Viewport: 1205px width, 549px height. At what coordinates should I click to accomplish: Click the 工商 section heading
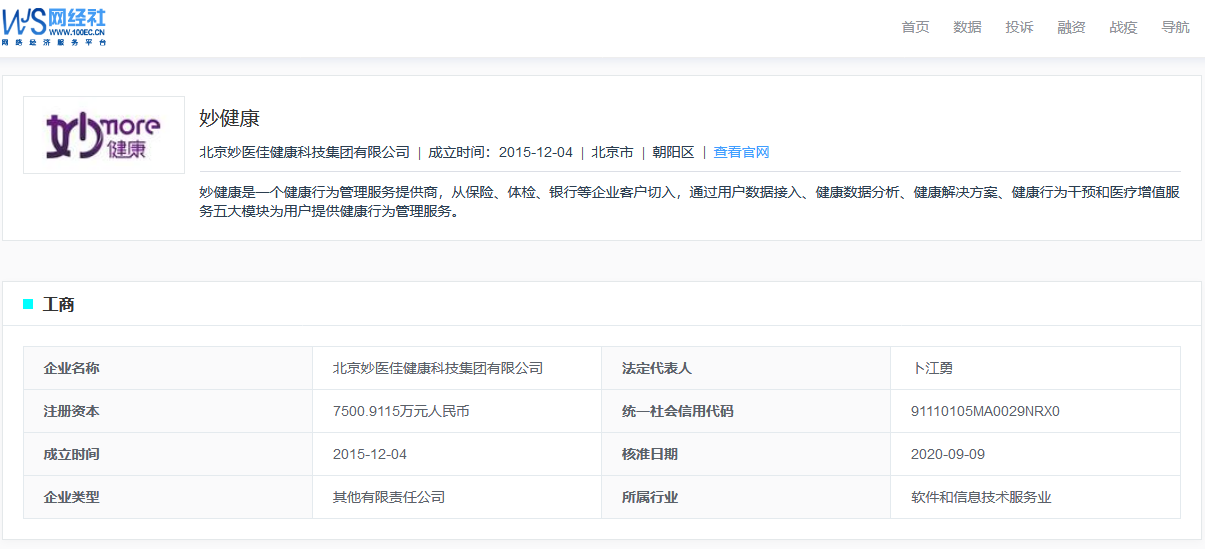click(58, 304)
